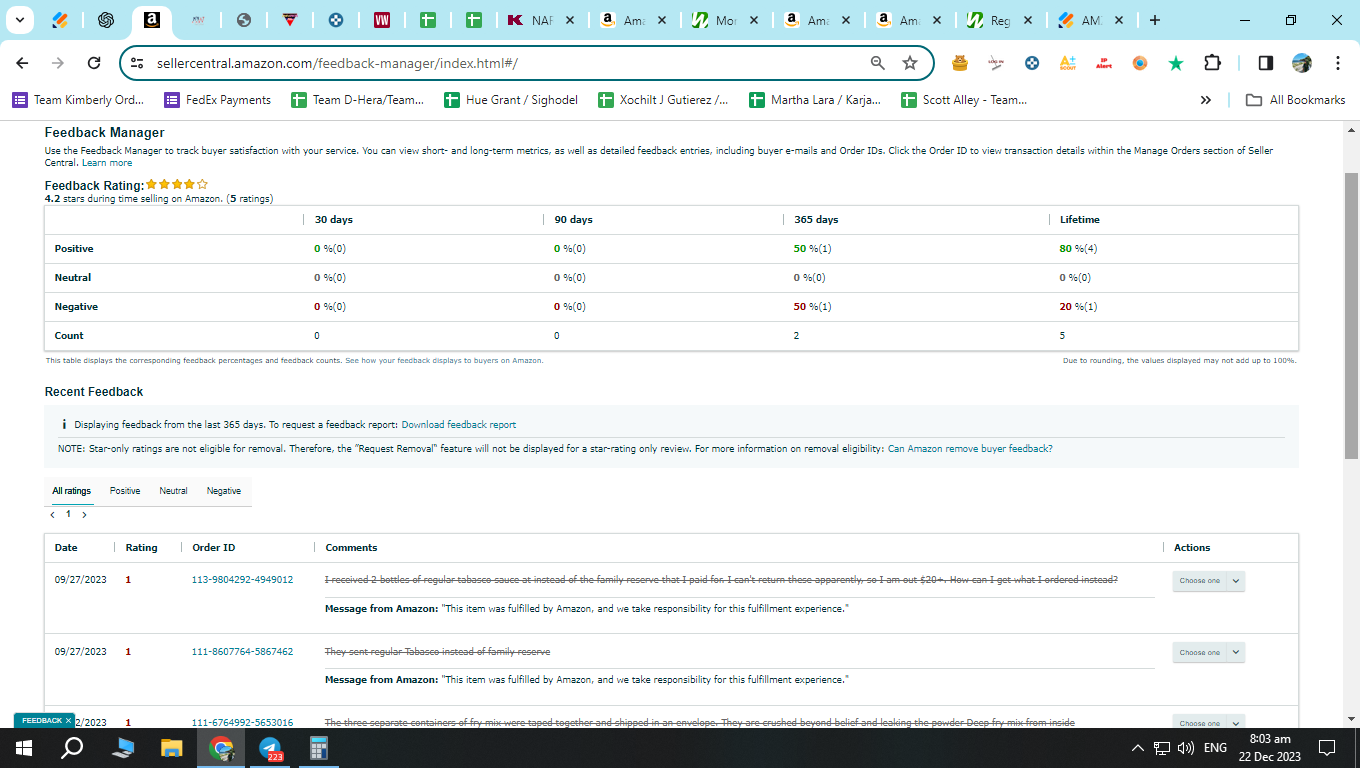The image size is (1360, 768).
Task: Switch to the Reg browser tab
Action: pos(1000,20)
